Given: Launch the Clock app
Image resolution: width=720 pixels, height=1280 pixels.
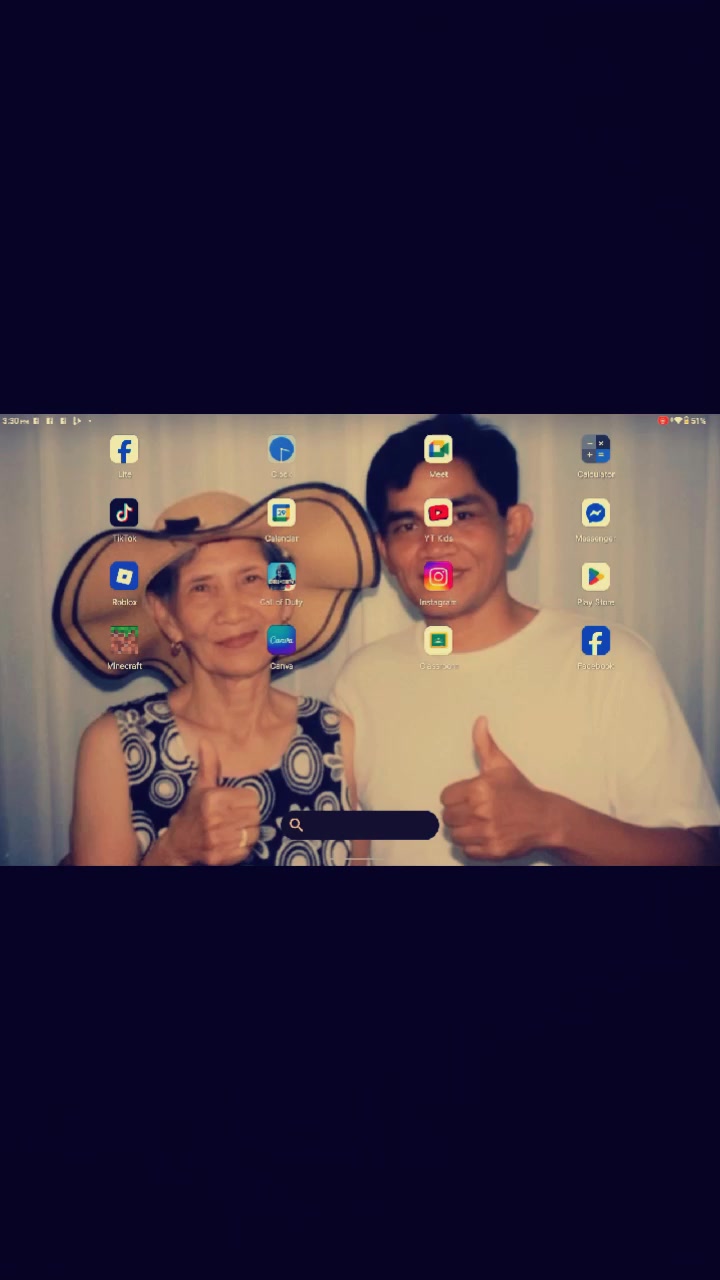Looking at the screenshot, I should click(281, 450).
